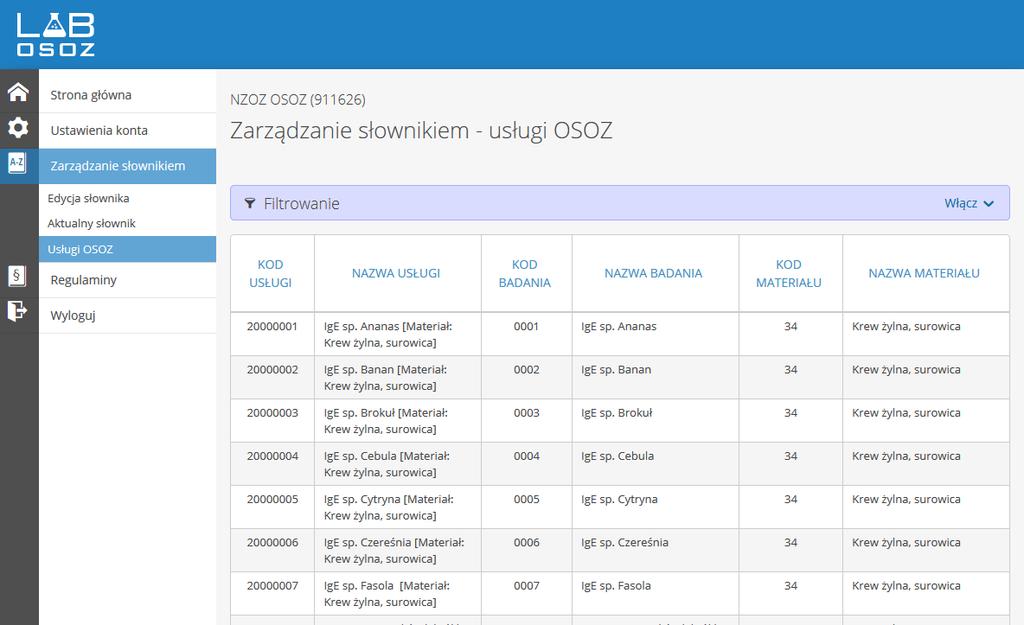
Task: Click test name IgE sp. Cebula
Action: point(617,456)
